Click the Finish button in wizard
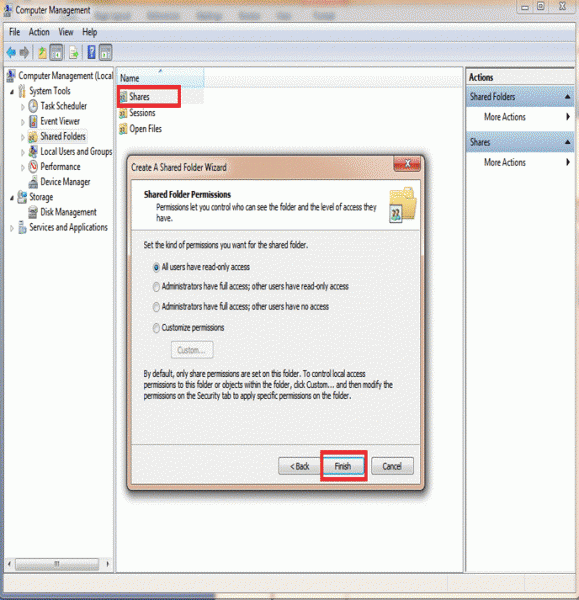This screenshot has width=579, height=600. click(x=343, y=466)
